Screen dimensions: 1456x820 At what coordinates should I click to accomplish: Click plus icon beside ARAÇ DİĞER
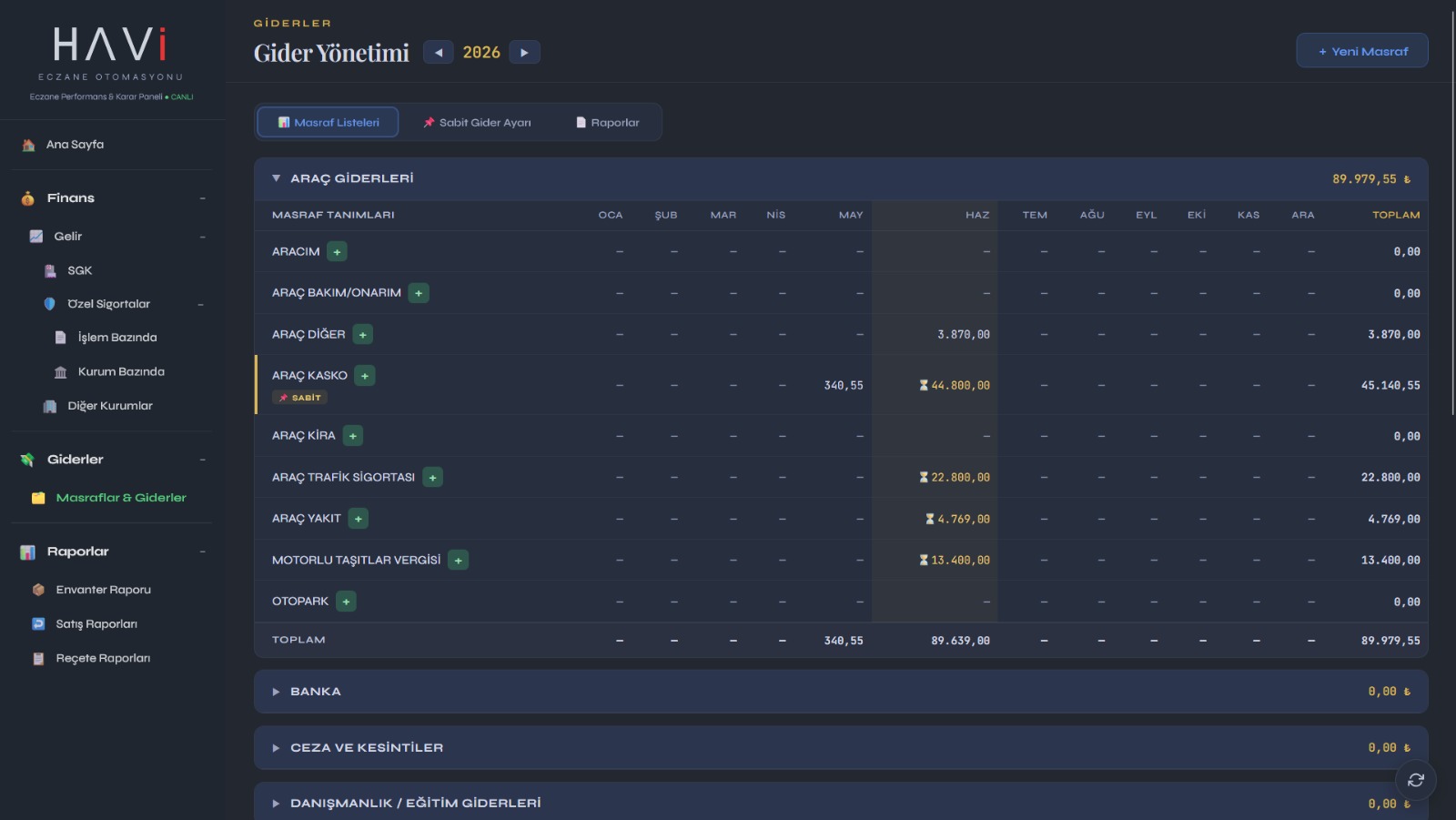click(x=362, y=335)
